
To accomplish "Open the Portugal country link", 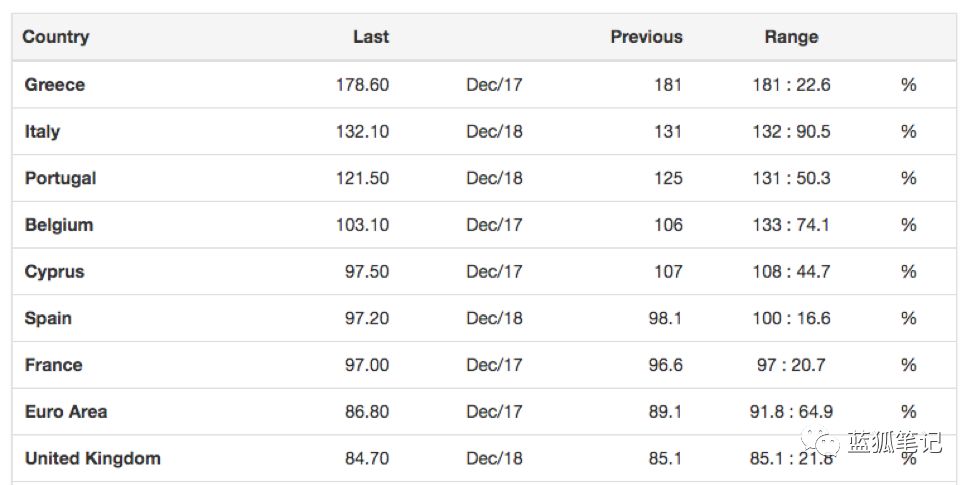I will (60, 178).
